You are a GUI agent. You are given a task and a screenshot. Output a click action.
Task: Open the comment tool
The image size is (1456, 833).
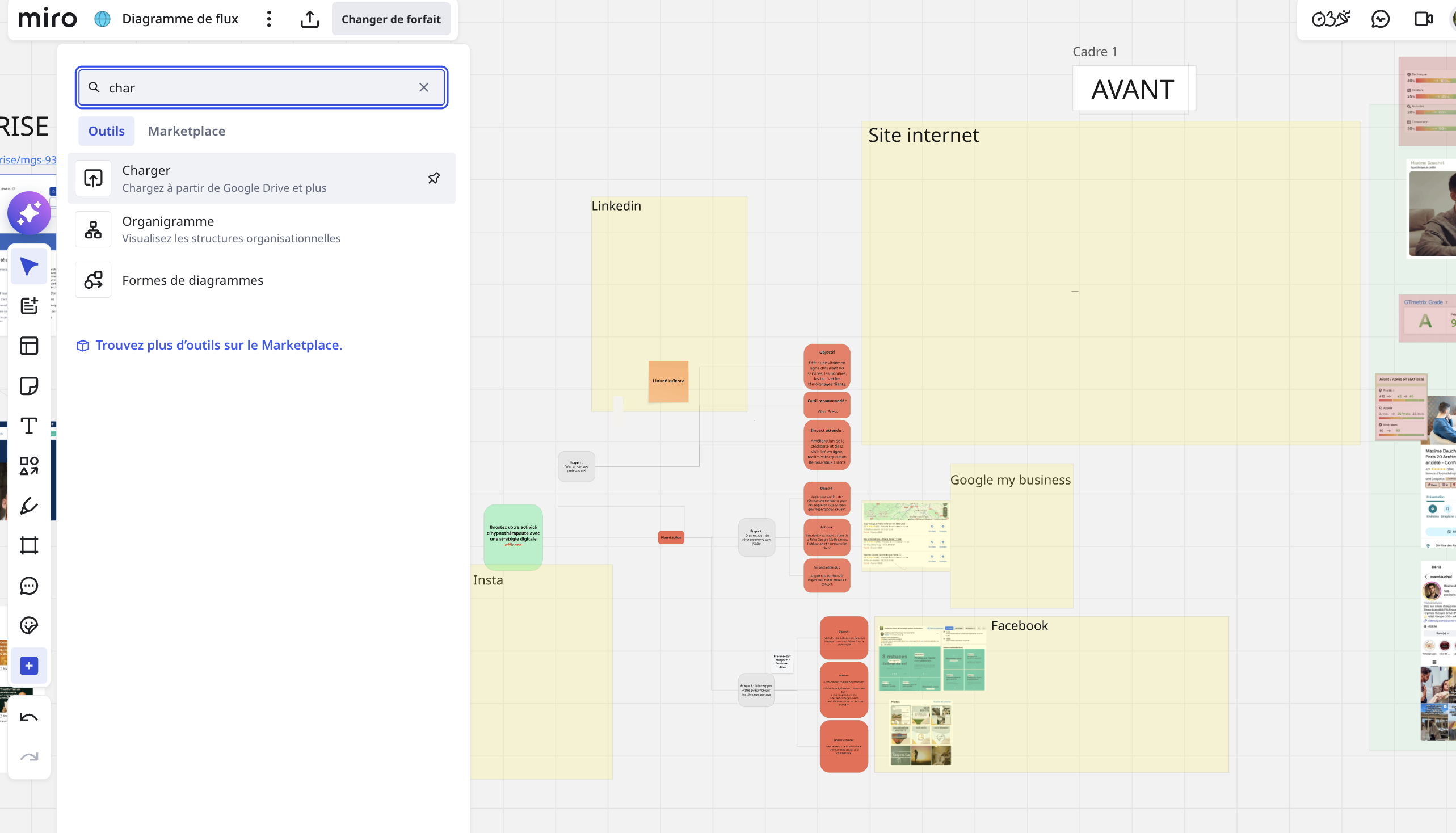[x=28, y=586]
